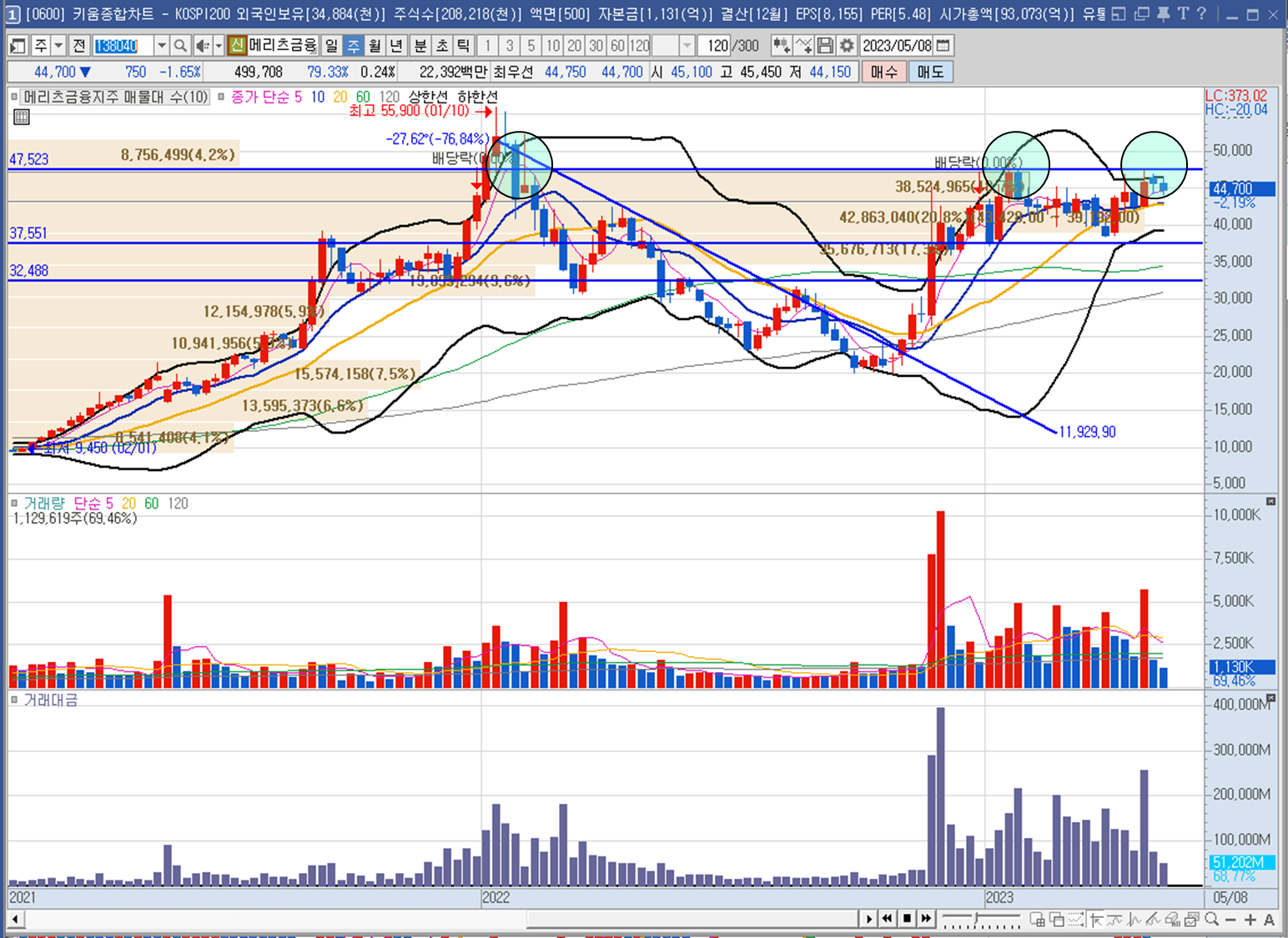Screen dimensions: 1288x938
Task: Click the speaker sound icon
Action: click(203, 46)
